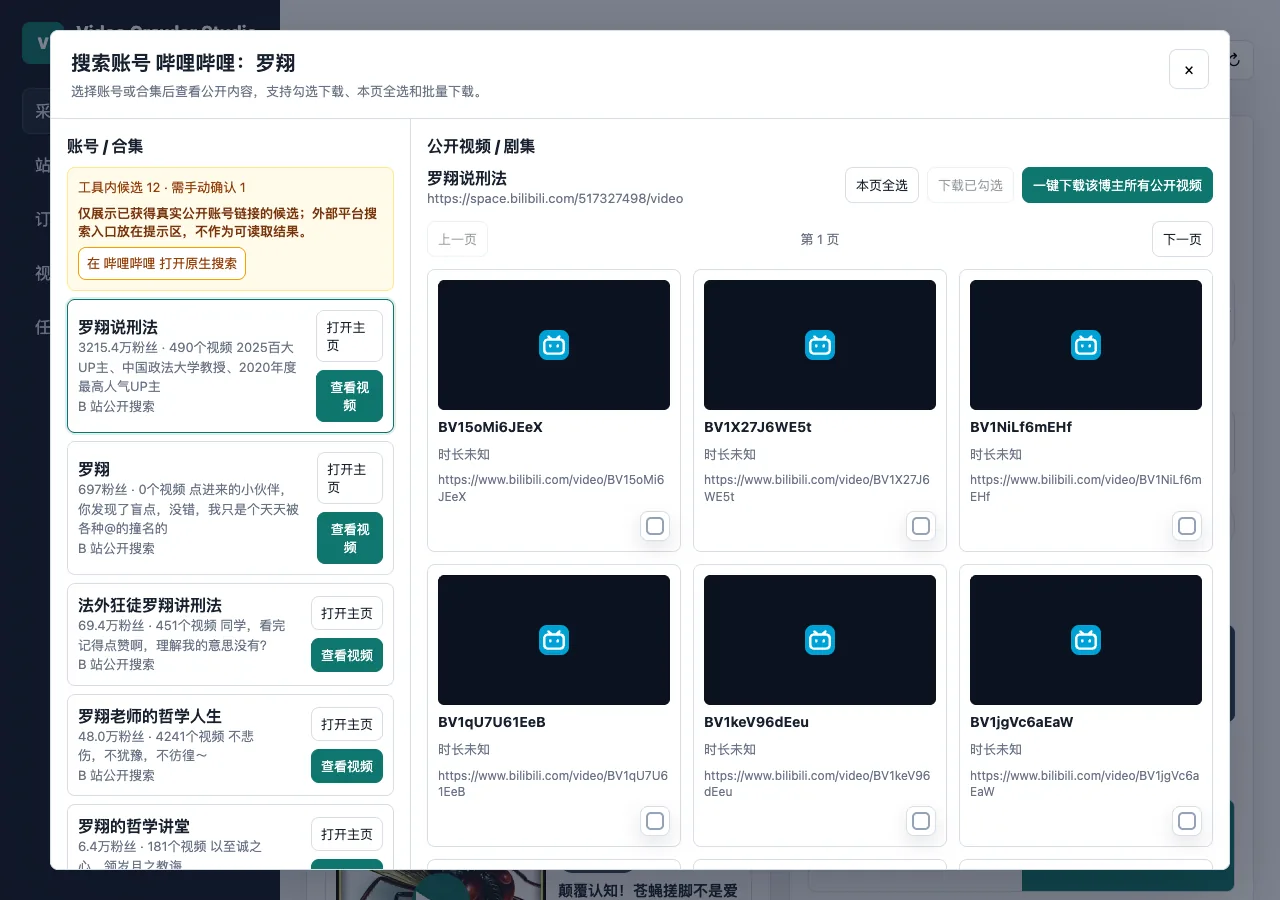
Task: Close the search account dialog
Action: pyautogui.click(x=1188, y=69)
